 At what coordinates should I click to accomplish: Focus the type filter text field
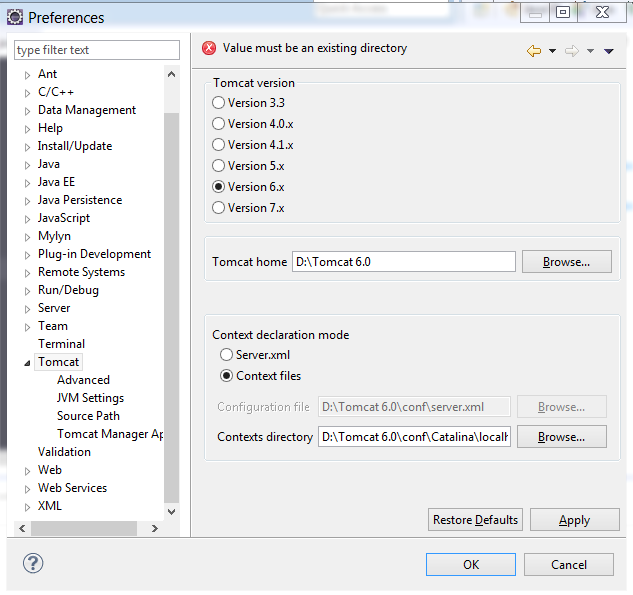[97, 50]
